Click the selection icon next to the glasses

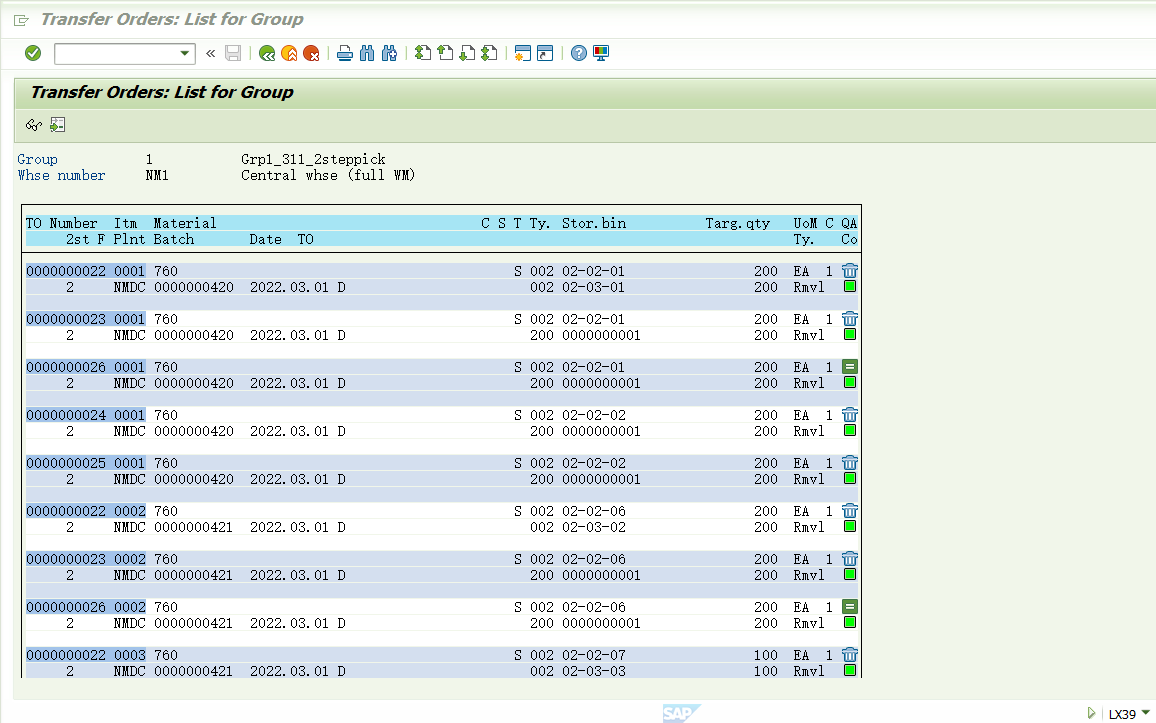coord(58,125)
